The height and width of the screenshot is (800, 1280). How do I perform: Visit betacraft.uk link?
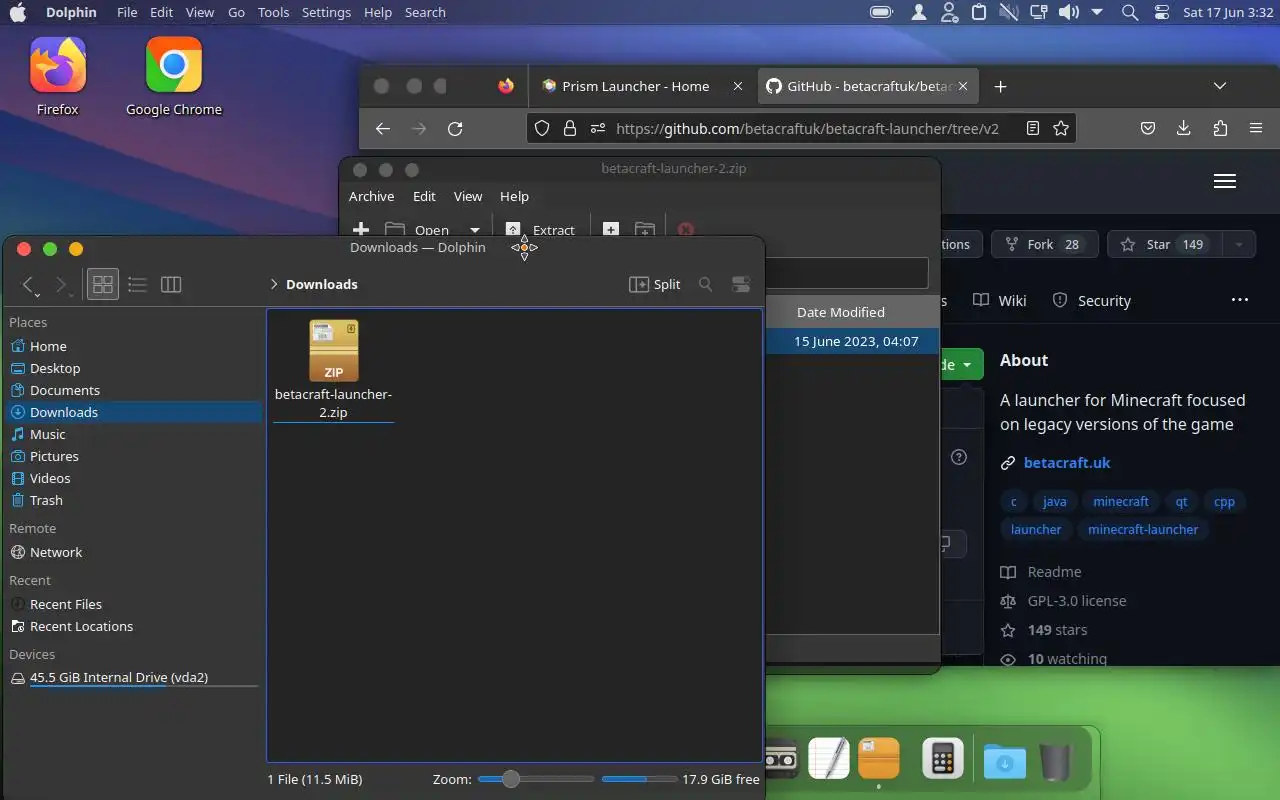(1067, 462)
